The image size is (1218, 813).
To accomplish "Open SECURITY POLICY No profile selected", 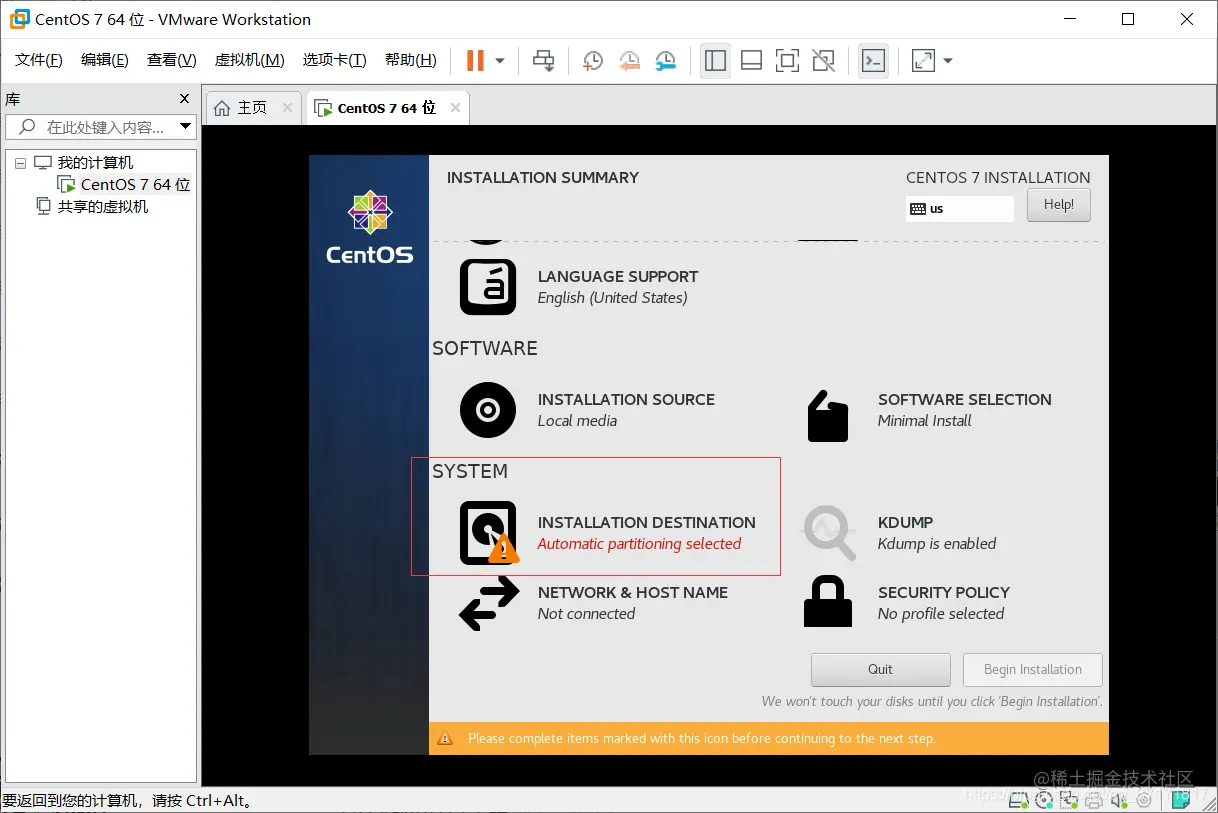I will click(943, 603).
